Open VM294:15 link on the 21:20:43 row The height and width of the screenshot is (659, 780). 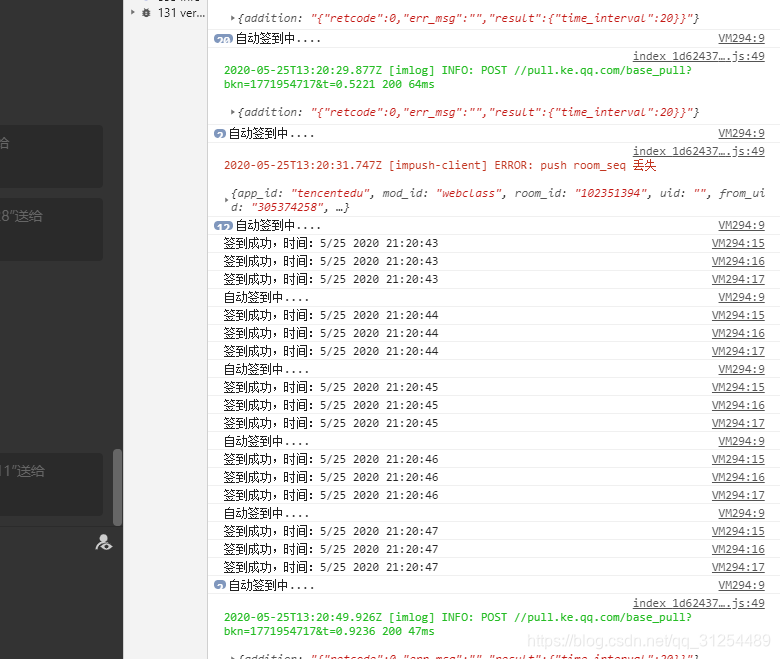pyautogui.click(x=738, y=243)
